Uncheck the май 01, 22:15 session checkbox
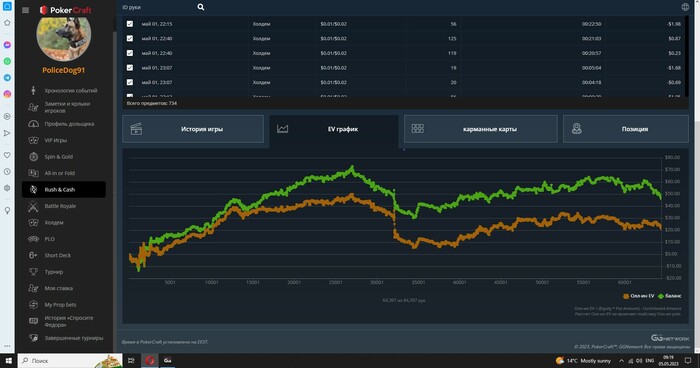The width and height of the screenshot is (700, 368). pos(130,24)
